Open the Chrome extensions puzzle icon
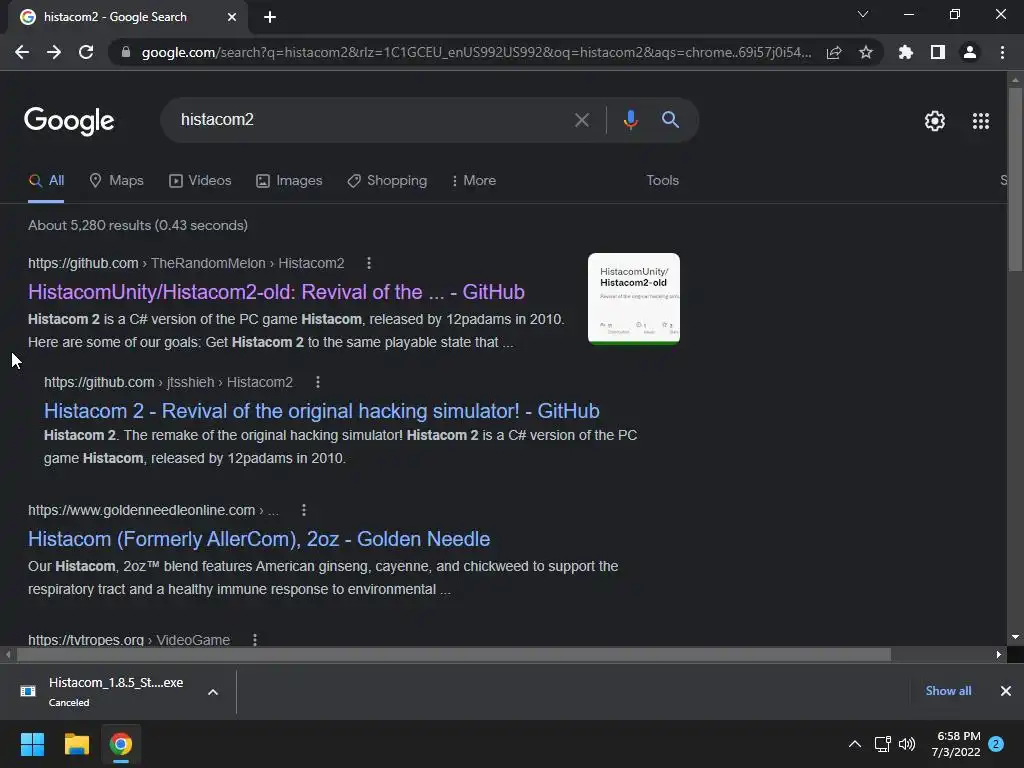The height and width of the screenshot is (768, 1024). pyautogui.click(x=906, y=52)
